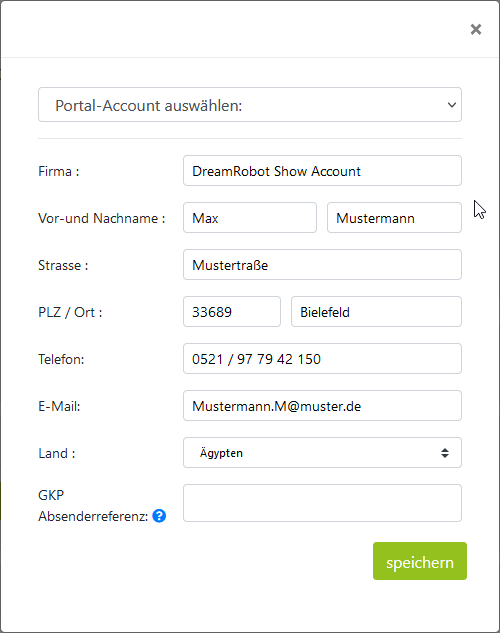This screenshot has height=633, width=500.
Task: Click the blue help icon beside Absenderreferenz
Action: pyautogui.click(x=159, y=516)
